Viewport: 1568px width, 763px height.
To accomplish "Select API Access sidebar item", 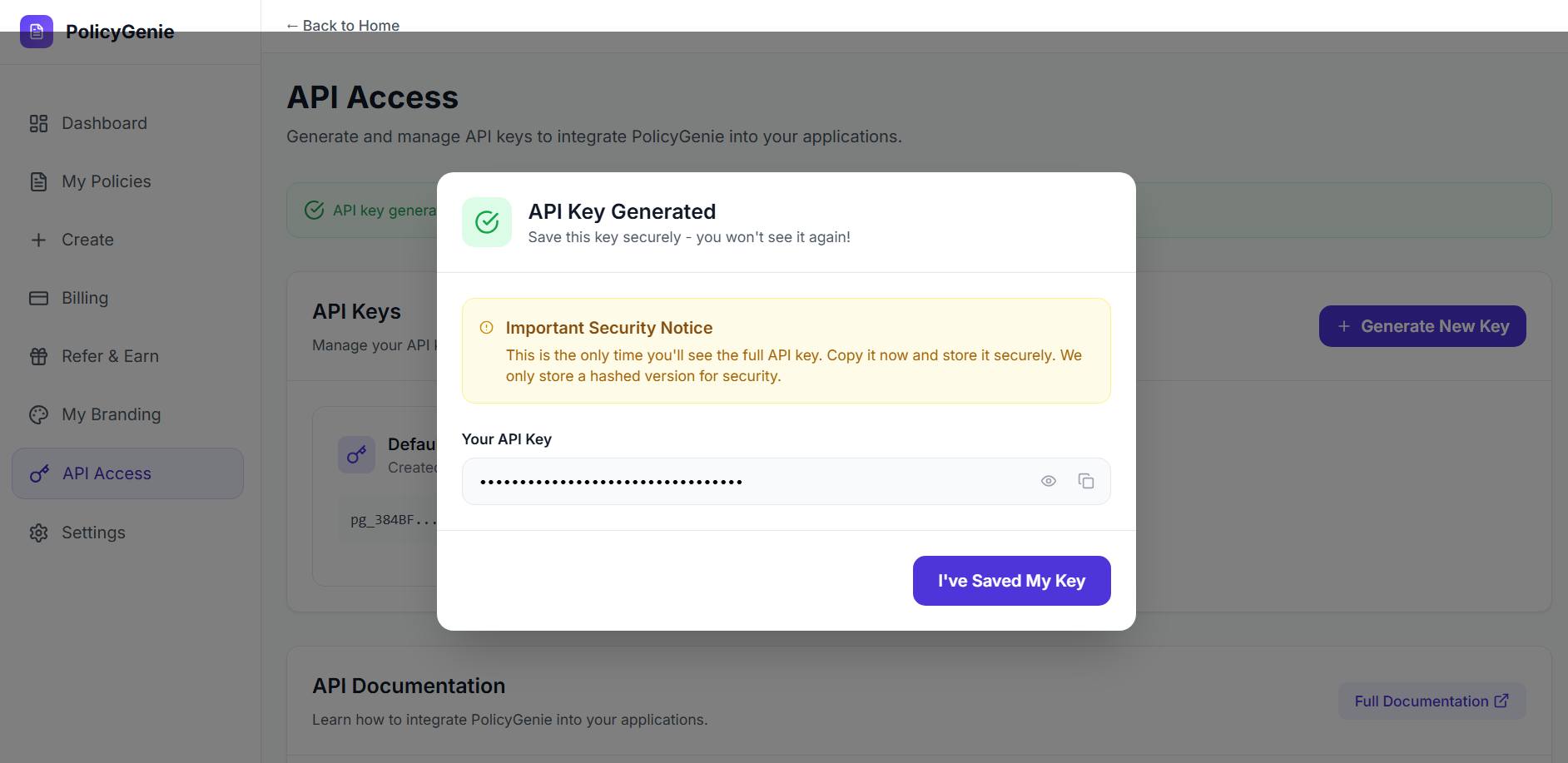I will [x=107, y=473].
